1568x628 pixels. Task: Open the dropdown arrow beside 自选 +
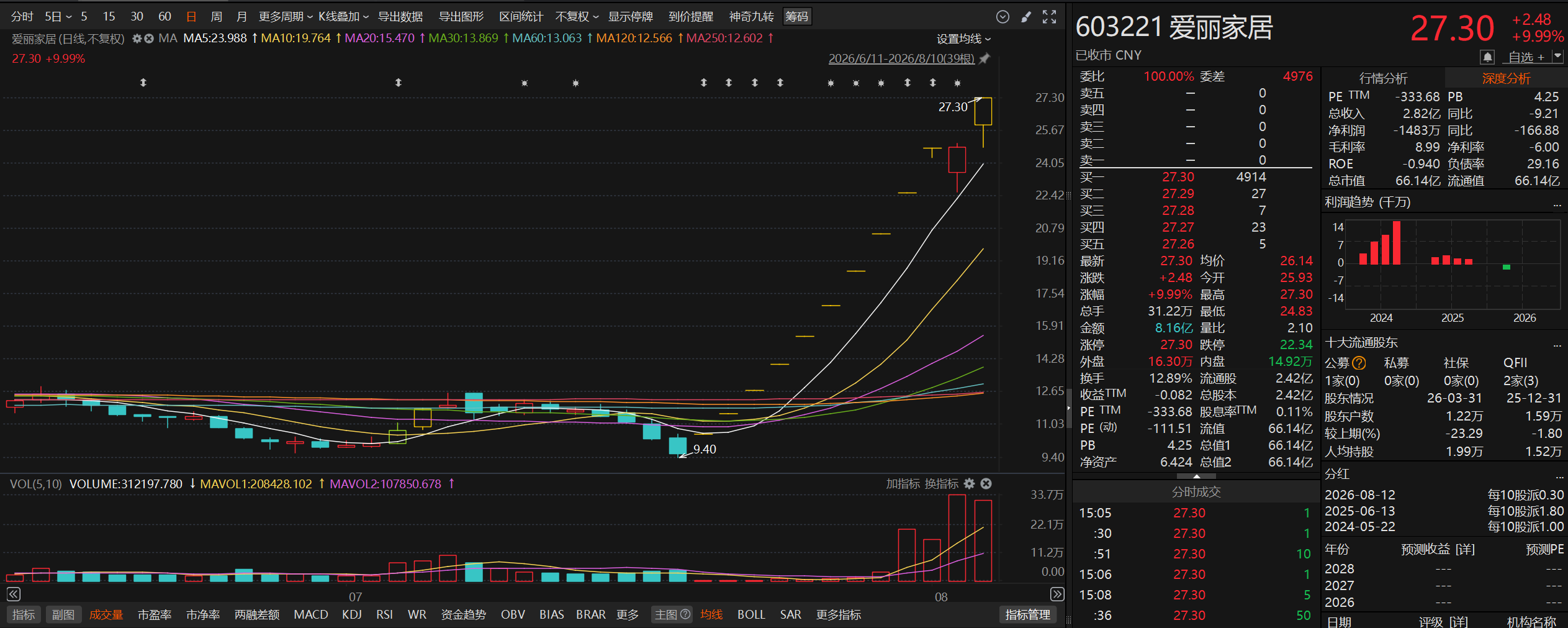point(1557,57)
